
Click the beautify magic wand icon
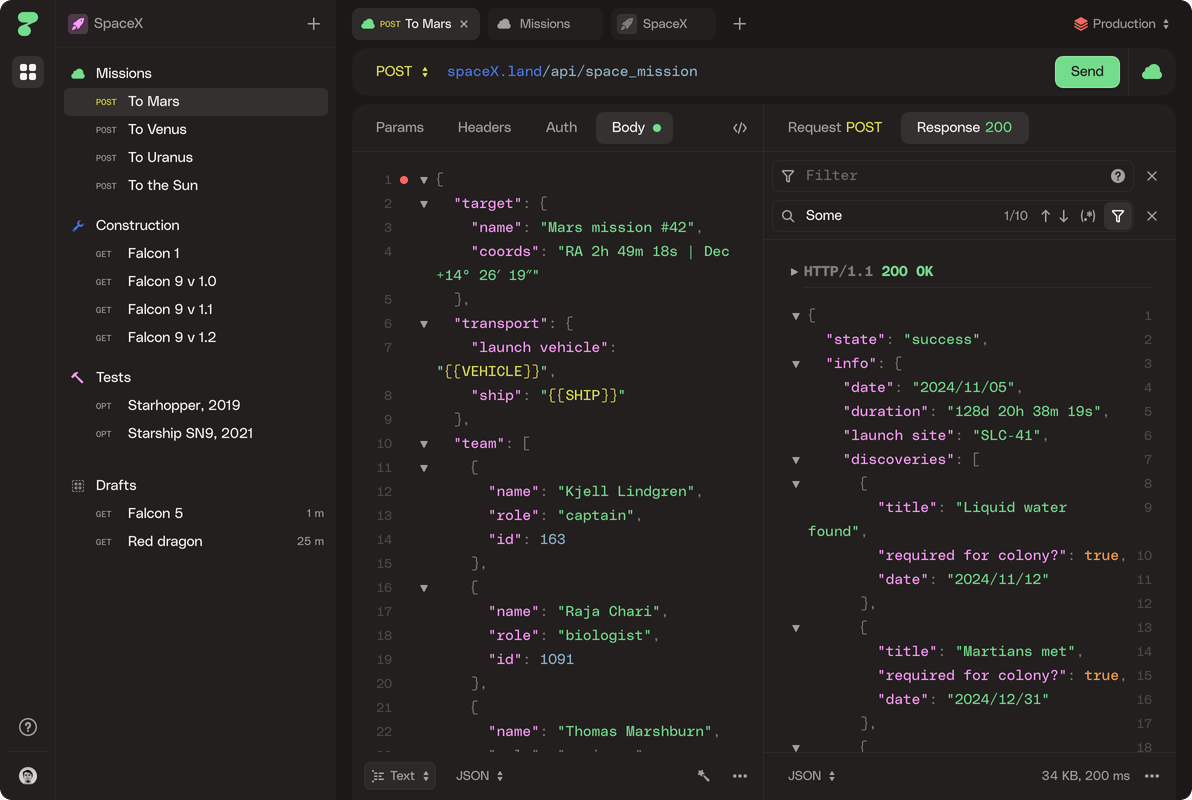pyautogui.click(x=703, y=775)
